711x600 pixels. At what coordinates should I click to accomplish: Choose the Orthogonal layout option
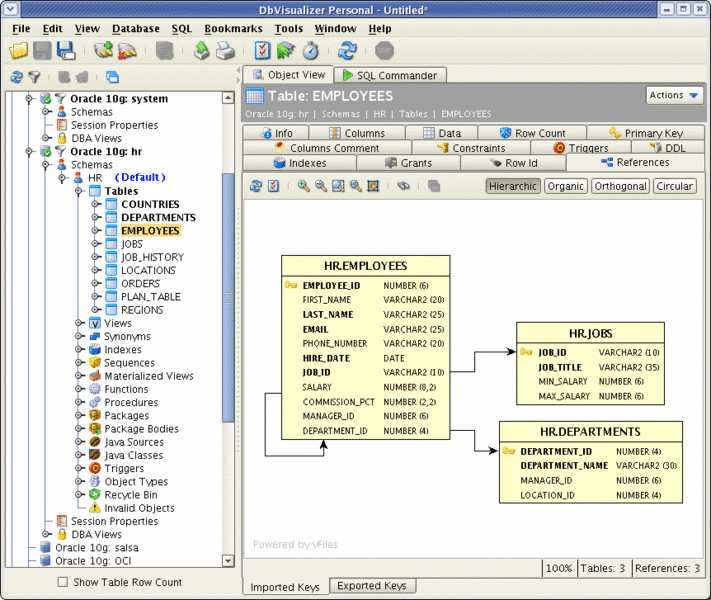click(x=619, y=186)
